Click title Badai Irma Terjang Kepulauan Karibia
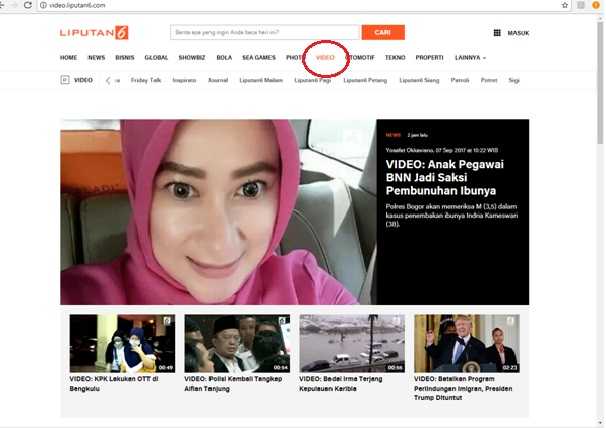 [340, 384]
